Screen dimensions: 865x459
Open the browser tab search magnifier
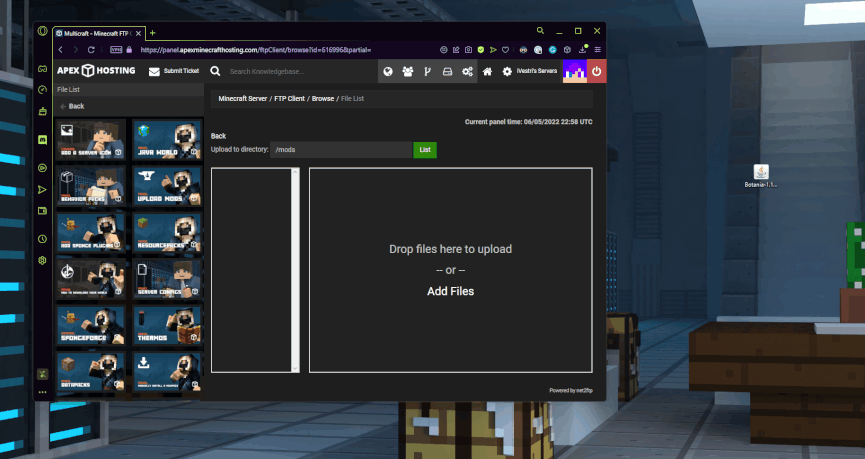pyautogui.click(x=541, y=31)
